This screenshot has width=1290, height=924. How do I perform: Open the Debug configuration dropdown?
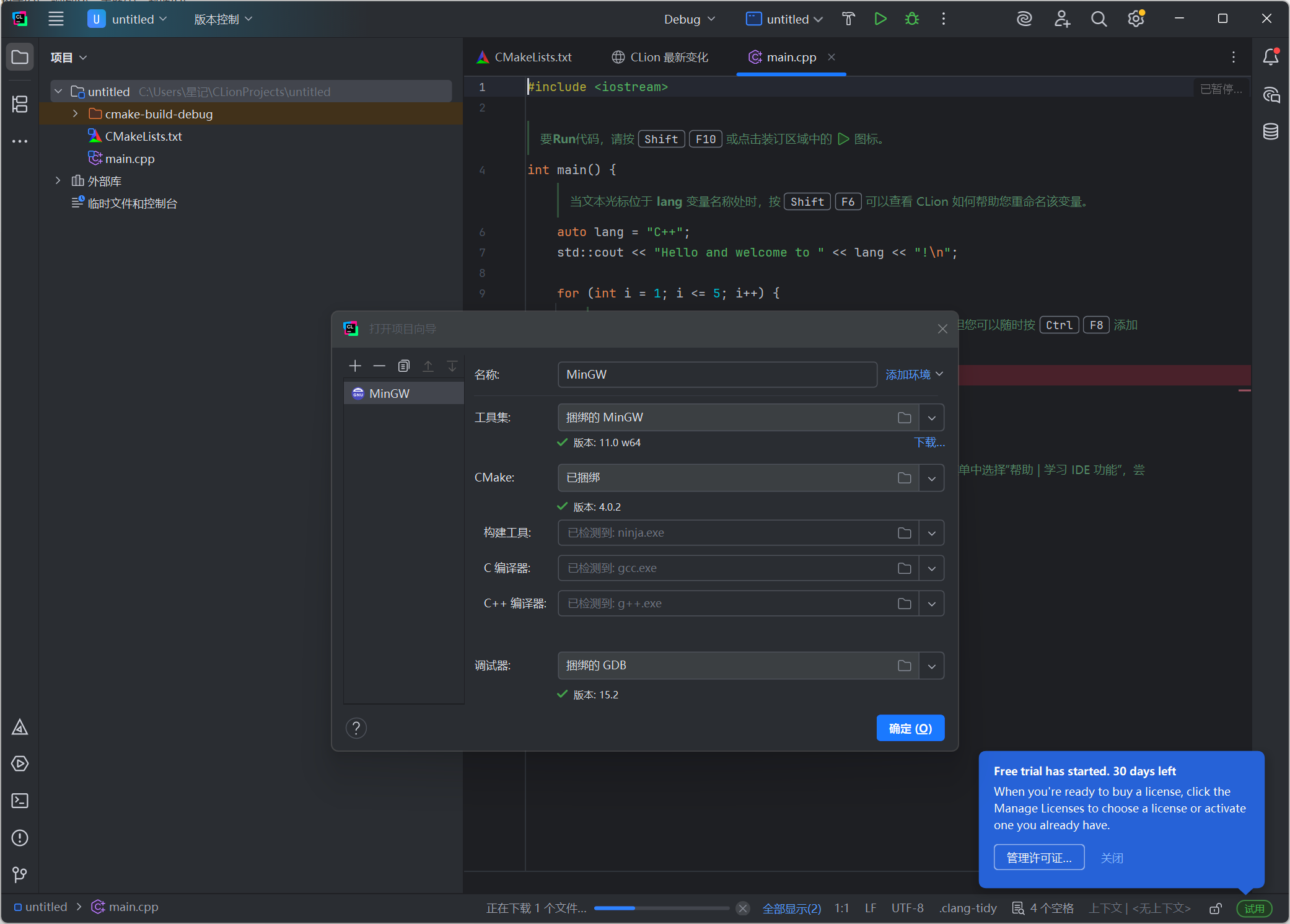click(x=690, y=19)
